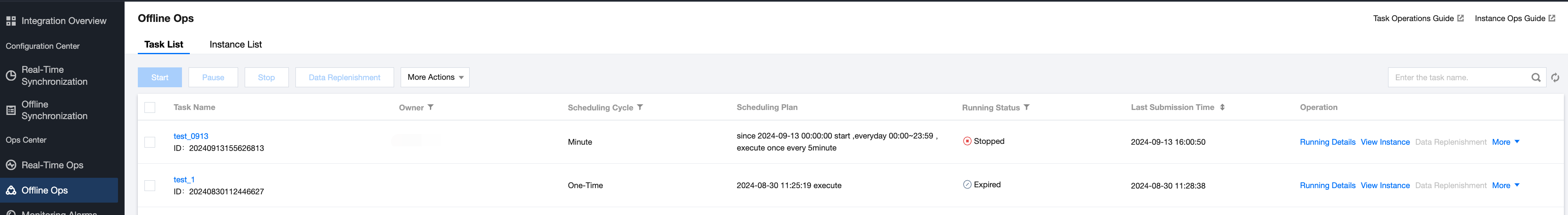Open the Running Status filter icon
Screen dimensions: 1568x215
(1026, 107)
